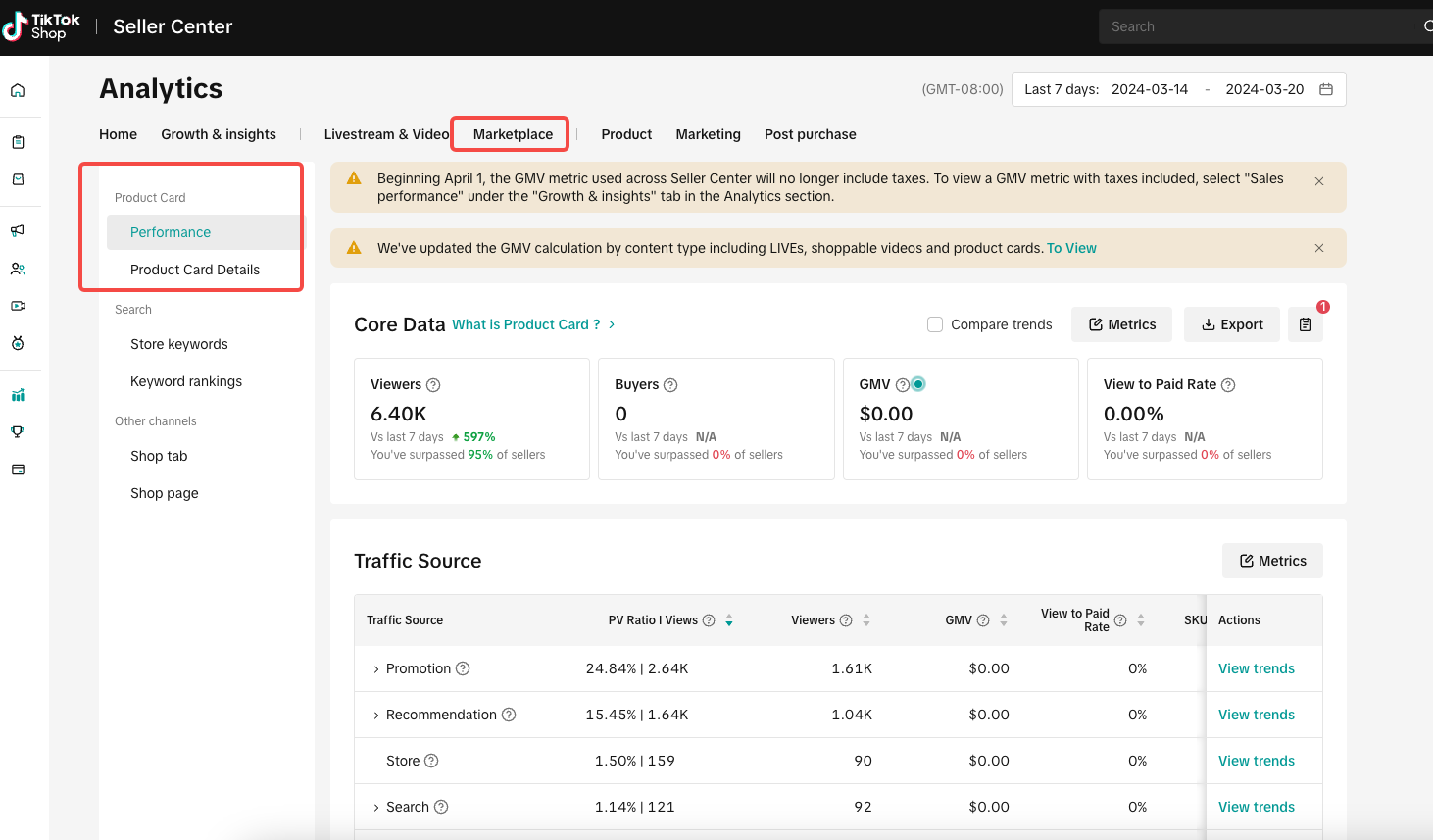The image size is (1433, 840).
Task: Expand the Promotion traffic source row
Action: 375,669
